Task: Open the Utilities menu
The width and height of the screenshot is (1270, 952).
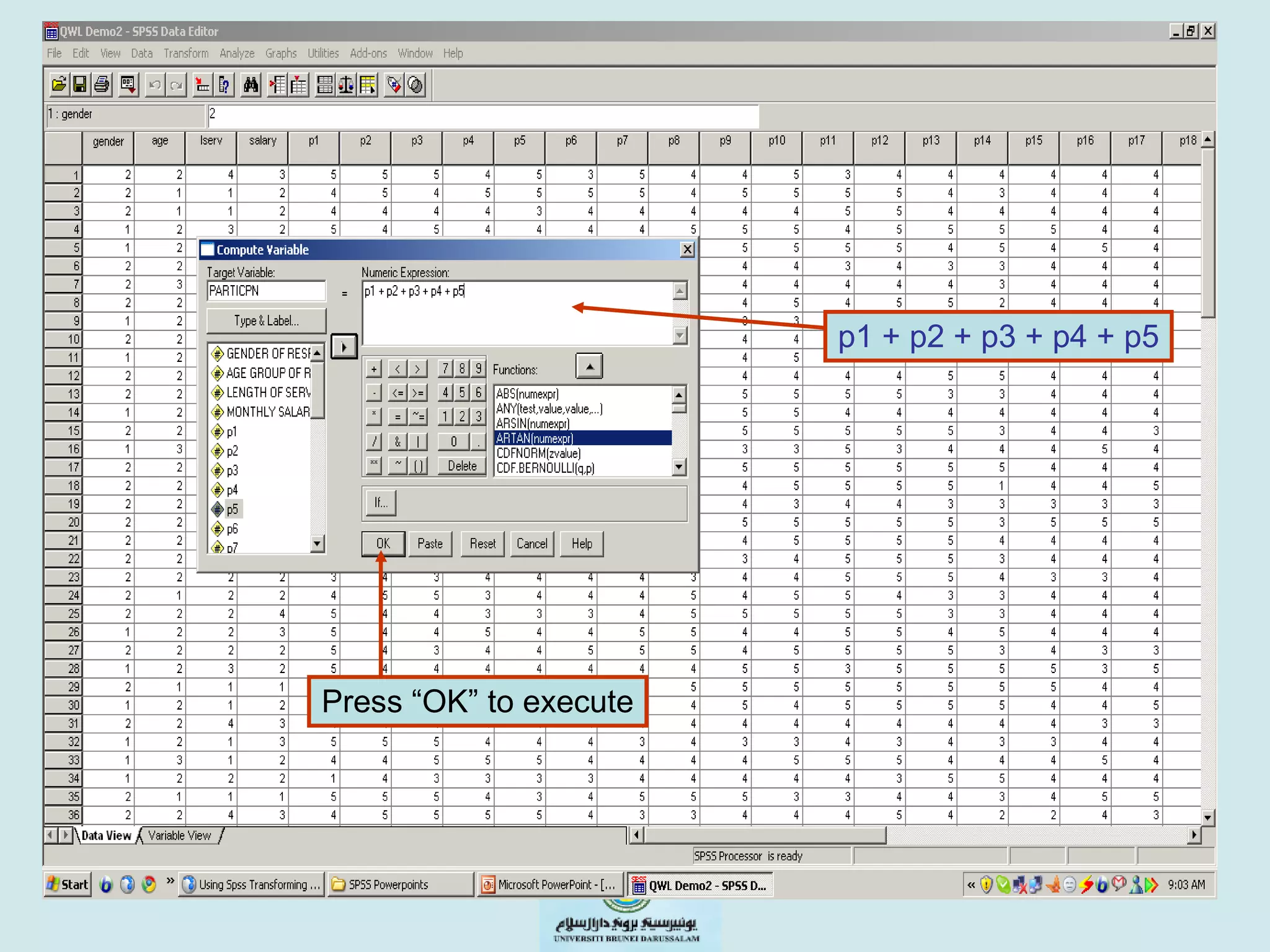Action: pos(323,53)
